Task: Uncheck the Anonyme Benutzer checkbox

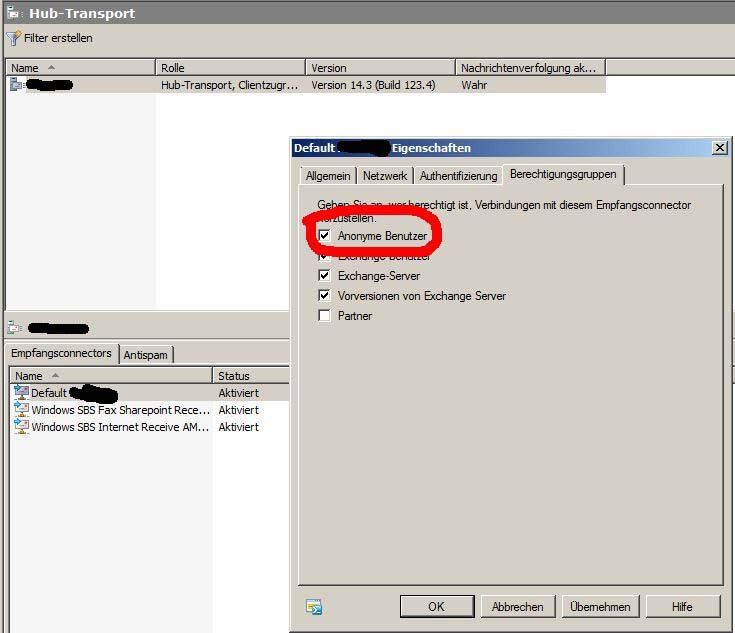Action: click(324, 235)
